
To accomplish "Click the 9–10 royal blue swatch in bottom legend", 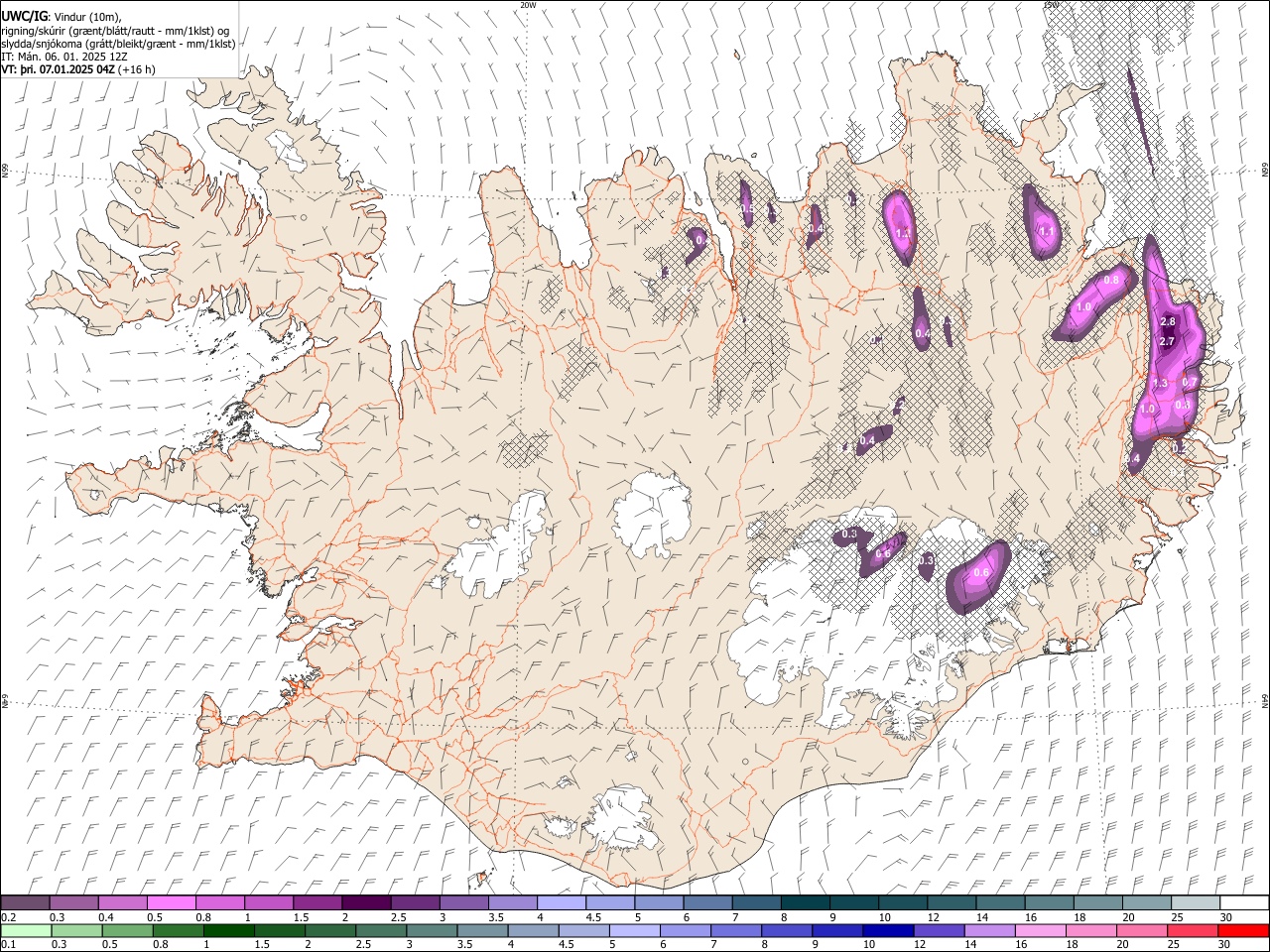I will pos(837,930).
